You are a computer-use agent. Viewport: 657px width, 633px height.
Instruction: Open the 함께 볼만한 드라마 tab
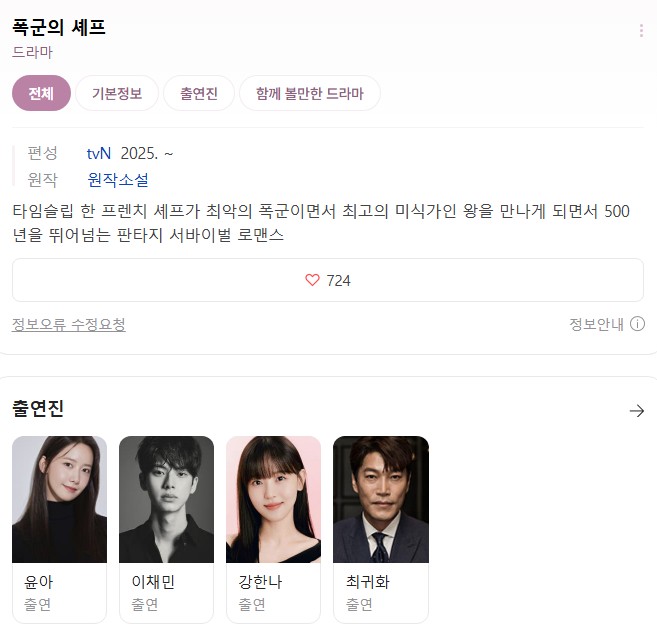click(310, 93)
